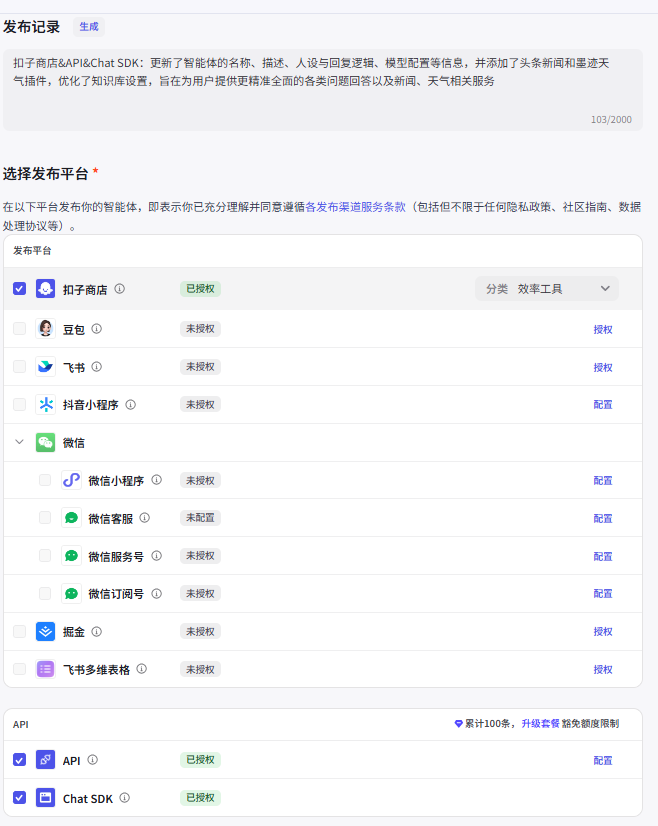The width and height of the screenshot is (658, 826).
Task: Collapse the 微信 group chevron
Action: (20, 442)
